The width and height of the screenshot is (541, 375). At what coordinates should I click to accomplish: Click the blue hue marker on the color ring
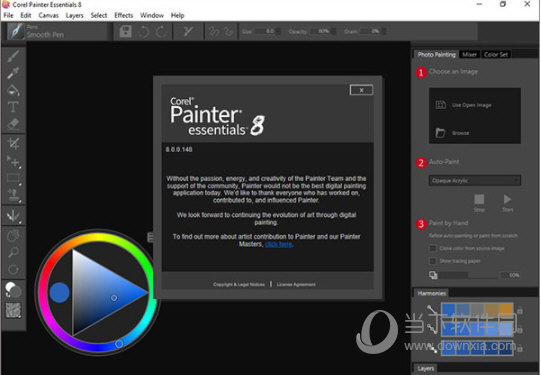click(x=119, y=344)
